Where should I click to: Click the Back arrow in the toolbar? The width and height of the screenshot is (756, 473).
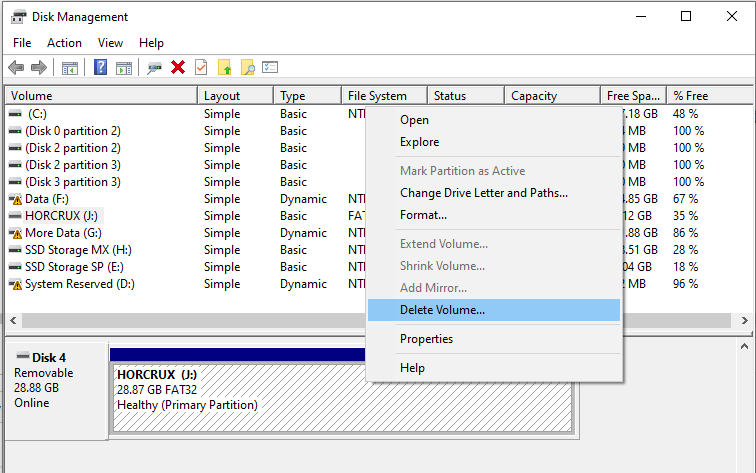pos(16,67)
